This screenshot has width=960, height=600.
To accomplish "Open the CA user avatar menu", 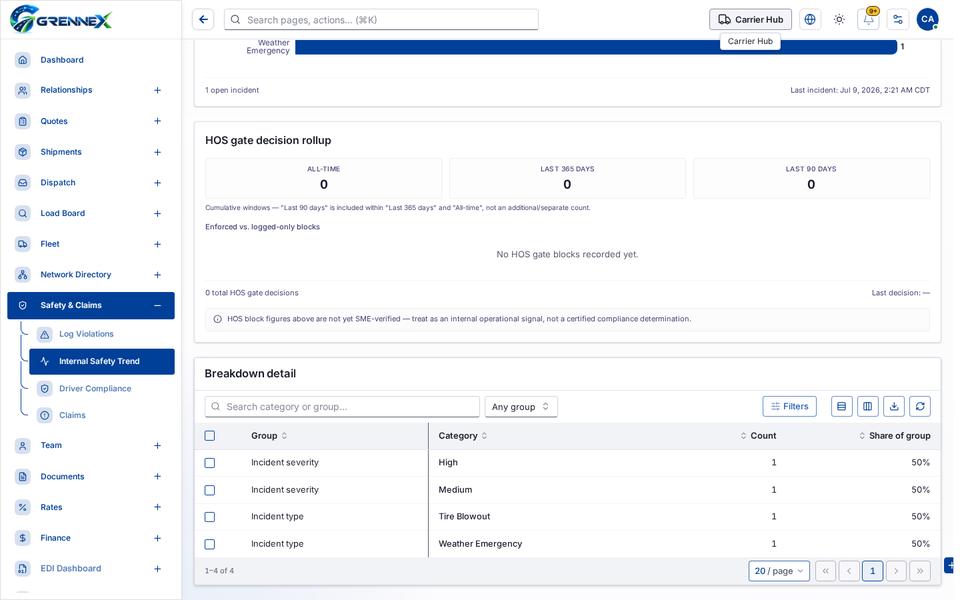I will [927, 20].
